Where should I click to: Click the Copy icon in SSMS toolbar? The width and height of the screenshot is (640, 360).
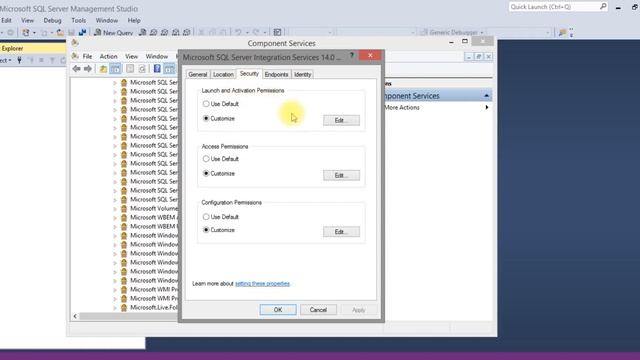(x=212, y=32)
